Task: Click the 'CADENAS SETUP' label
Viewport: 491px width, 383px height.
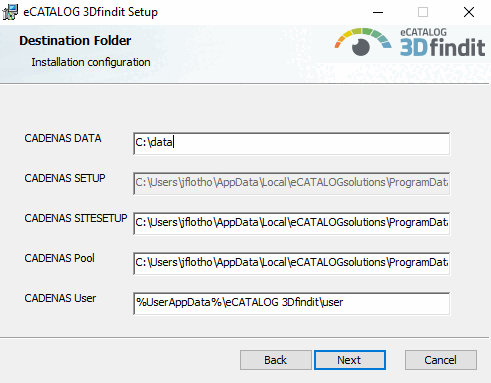Action: coord(65,178)
